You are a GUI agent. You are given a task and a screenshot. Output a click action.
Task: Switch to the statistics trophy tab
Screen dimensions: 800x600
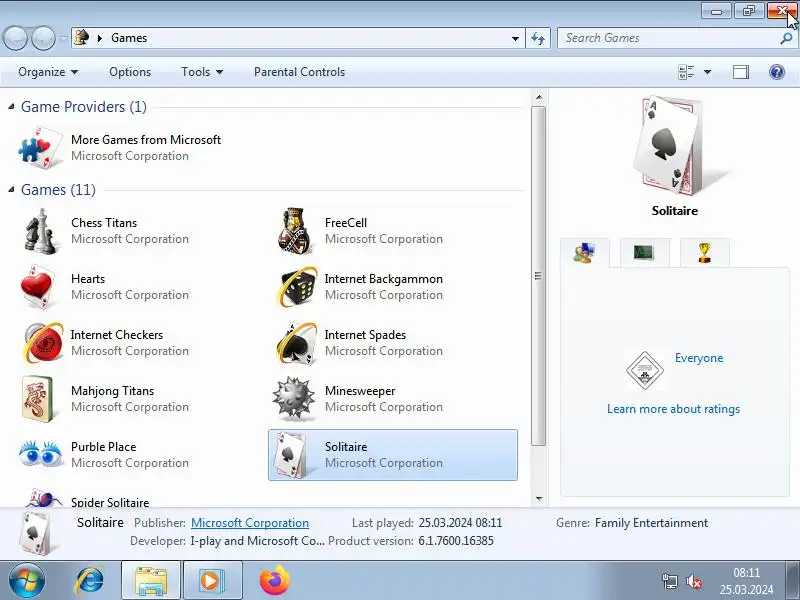pyautogui.click(x=705, y=253)
